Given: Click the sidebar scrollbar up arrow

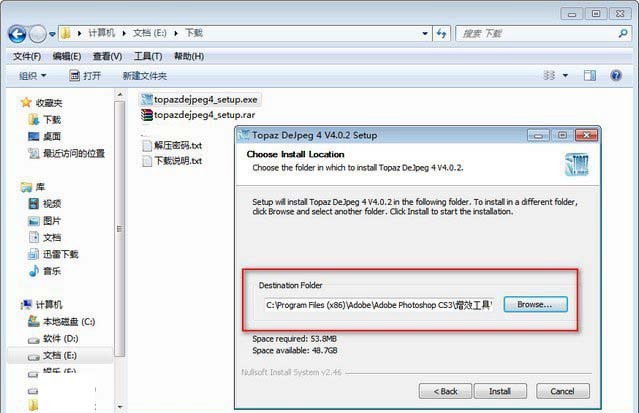Looking at the screenshot, I should coord(120,95).
